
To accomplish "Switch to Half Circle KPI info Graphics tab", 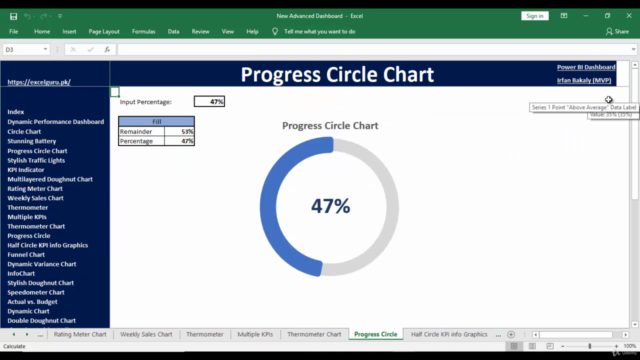I will click(x=449, y=334).
